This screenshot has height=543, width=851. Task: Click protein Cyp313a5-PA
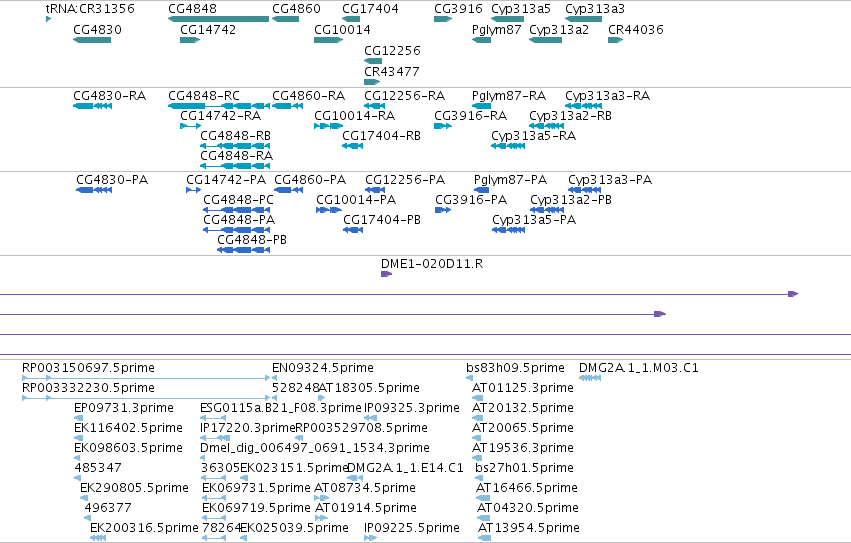click(534, 220)
